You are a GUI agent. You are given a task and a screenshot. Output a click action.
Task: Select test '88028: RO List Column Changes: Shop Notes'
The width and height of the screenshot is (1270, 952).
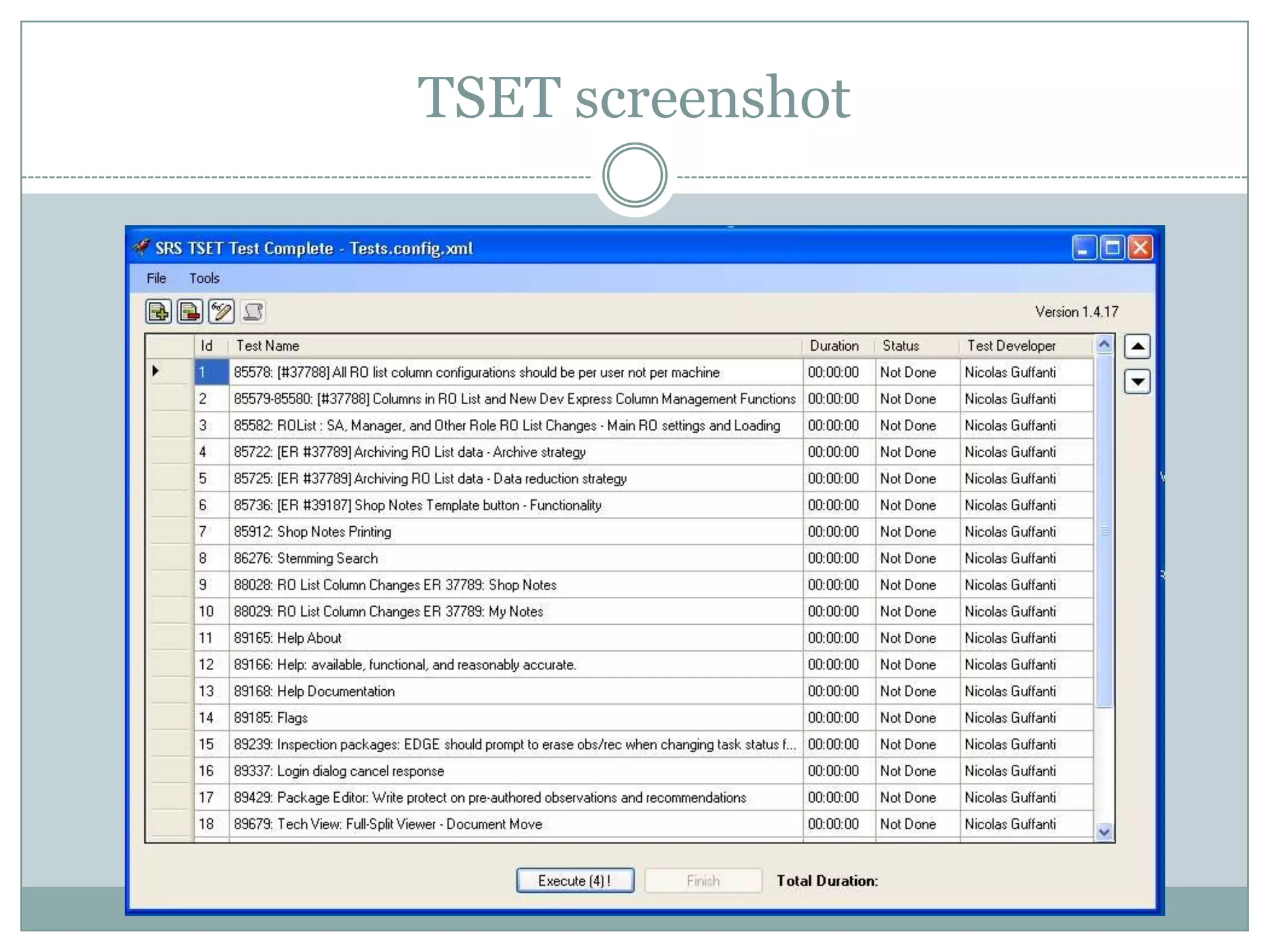pyautogui.click(x=516, y=585)
